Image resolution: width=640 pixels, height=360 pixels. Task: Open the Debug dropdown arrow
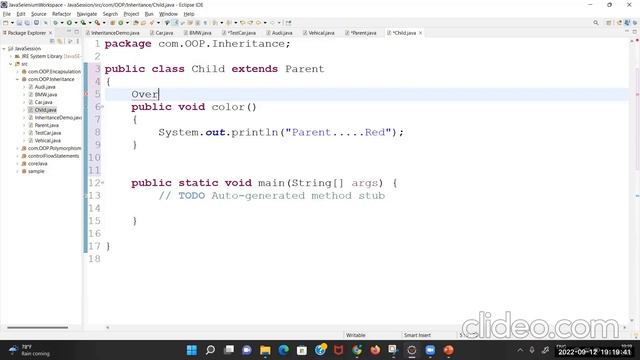[62, 23]
